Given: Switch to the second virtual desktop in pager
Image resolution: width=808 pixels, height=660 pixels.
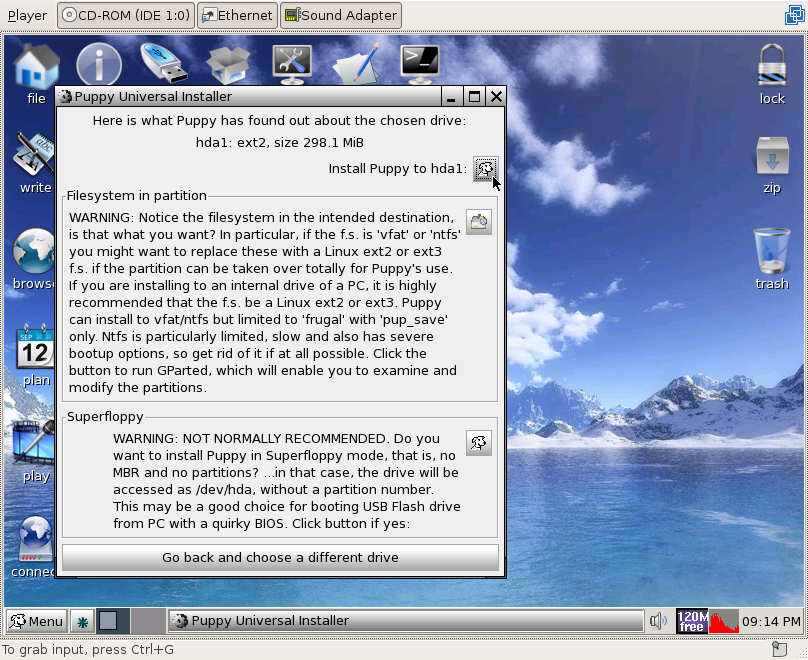Looking at the screenshot, I should coord(147,620).
